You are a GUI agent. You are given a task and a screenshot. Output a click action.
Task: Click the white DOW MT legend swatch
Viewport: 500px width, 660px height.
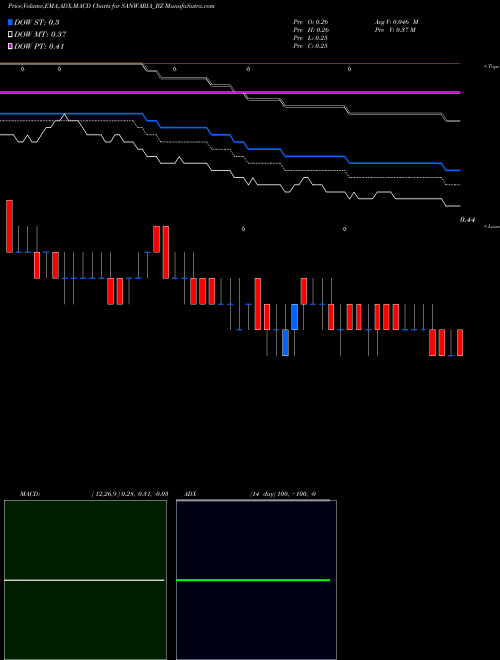10,35
